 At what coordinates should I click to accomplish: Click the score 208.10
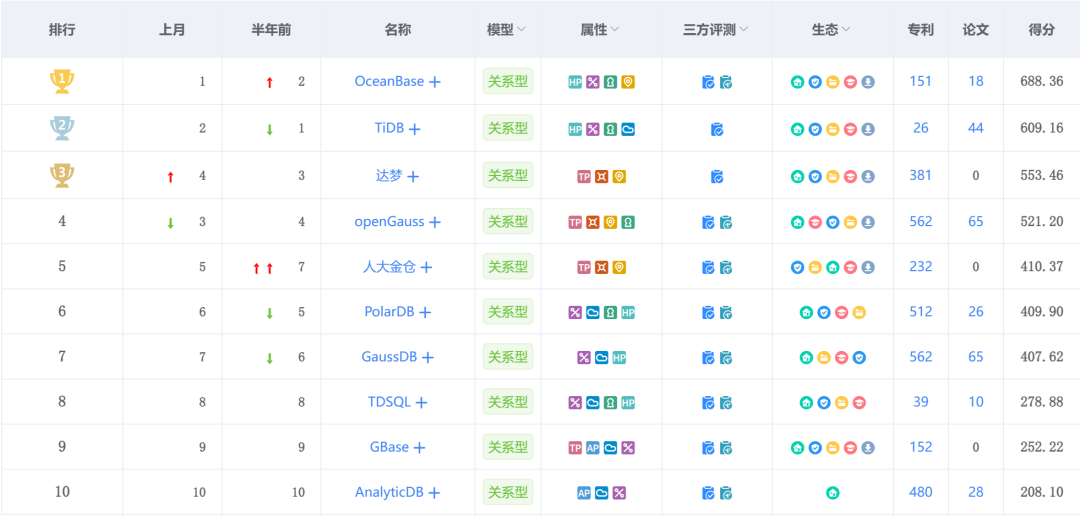(x=1041, y=492)
